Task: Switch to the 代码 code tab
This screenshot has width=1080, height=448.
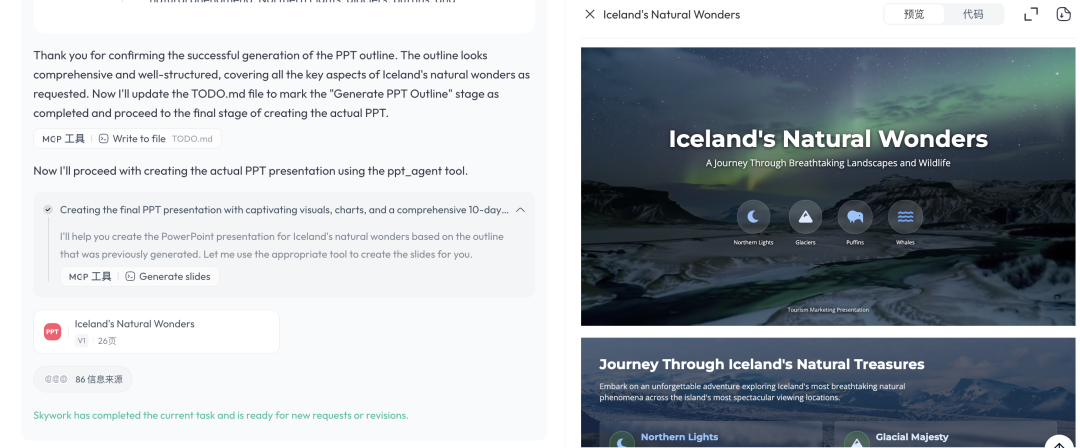Action: [x=973, y=14]
